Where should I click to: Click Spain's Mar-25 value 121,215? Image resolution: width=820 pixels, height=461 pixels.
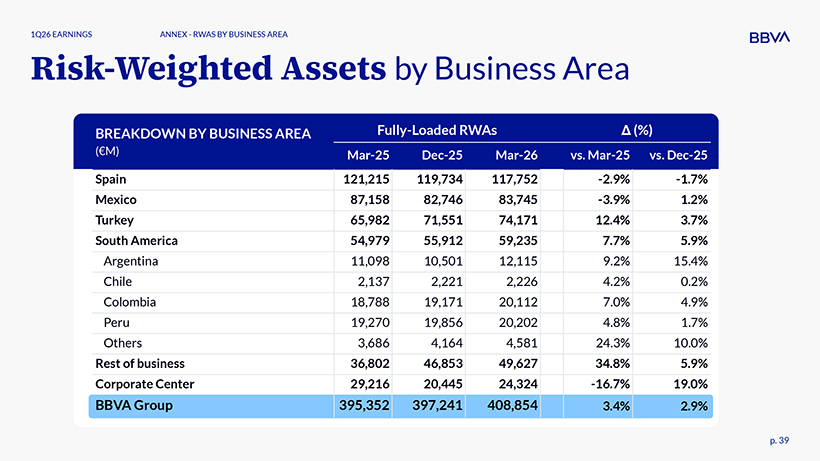click(x=366, y=179)
